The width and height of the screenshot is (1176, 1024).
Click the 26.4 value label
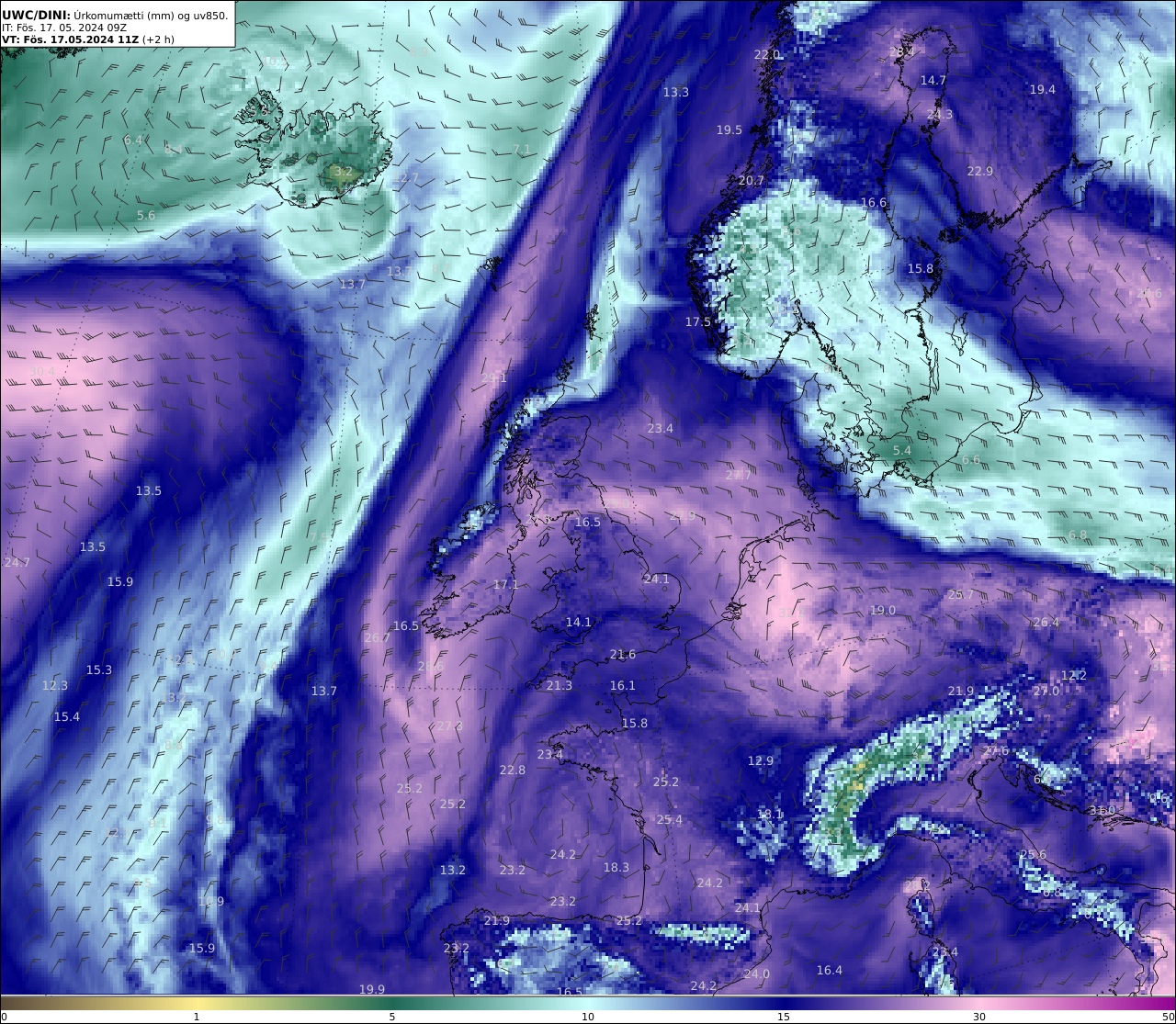1046,623
